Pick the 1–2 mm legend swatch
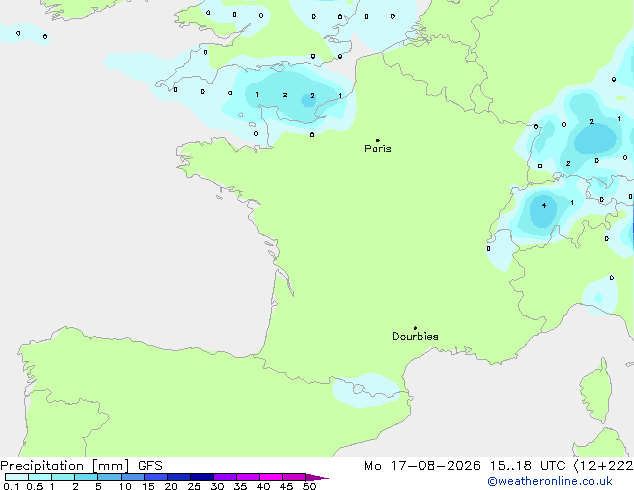The height and width of the screenshot is (490, 634). click(63, 477)
